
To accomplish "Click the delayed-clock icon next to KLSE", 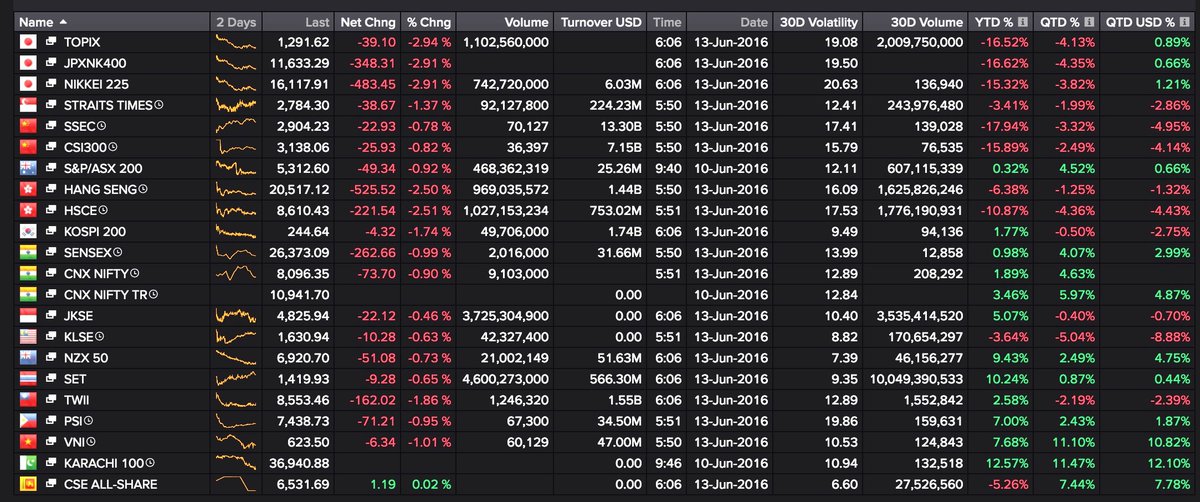I will 101,337.
